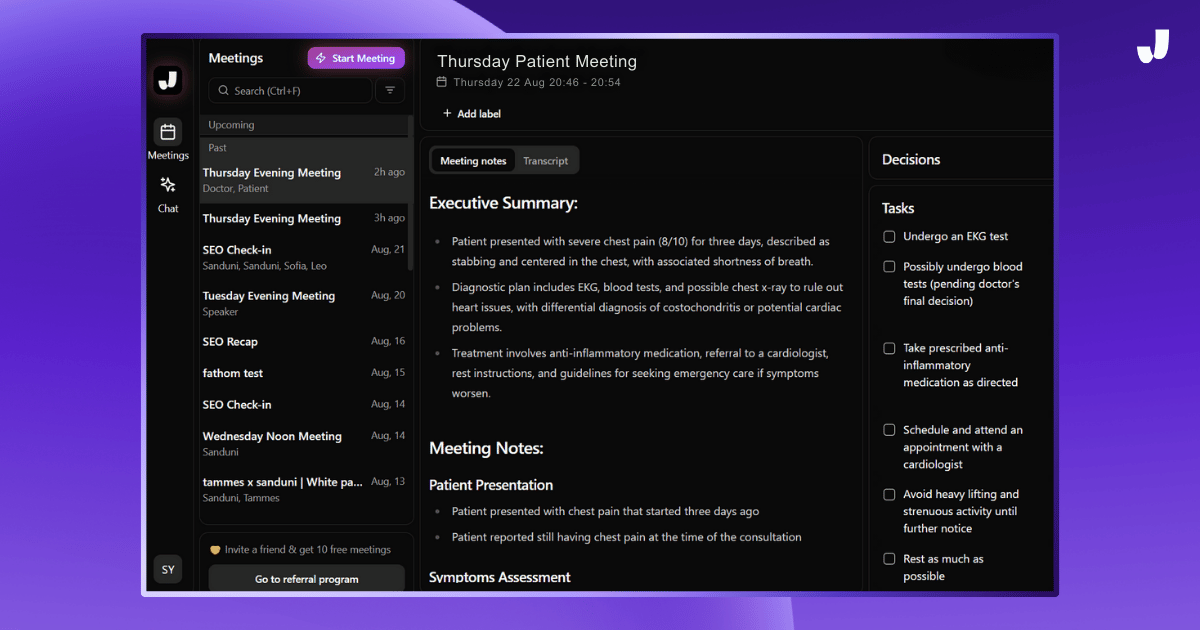
Task: Go to referral program
Action: tap(306, 579)
